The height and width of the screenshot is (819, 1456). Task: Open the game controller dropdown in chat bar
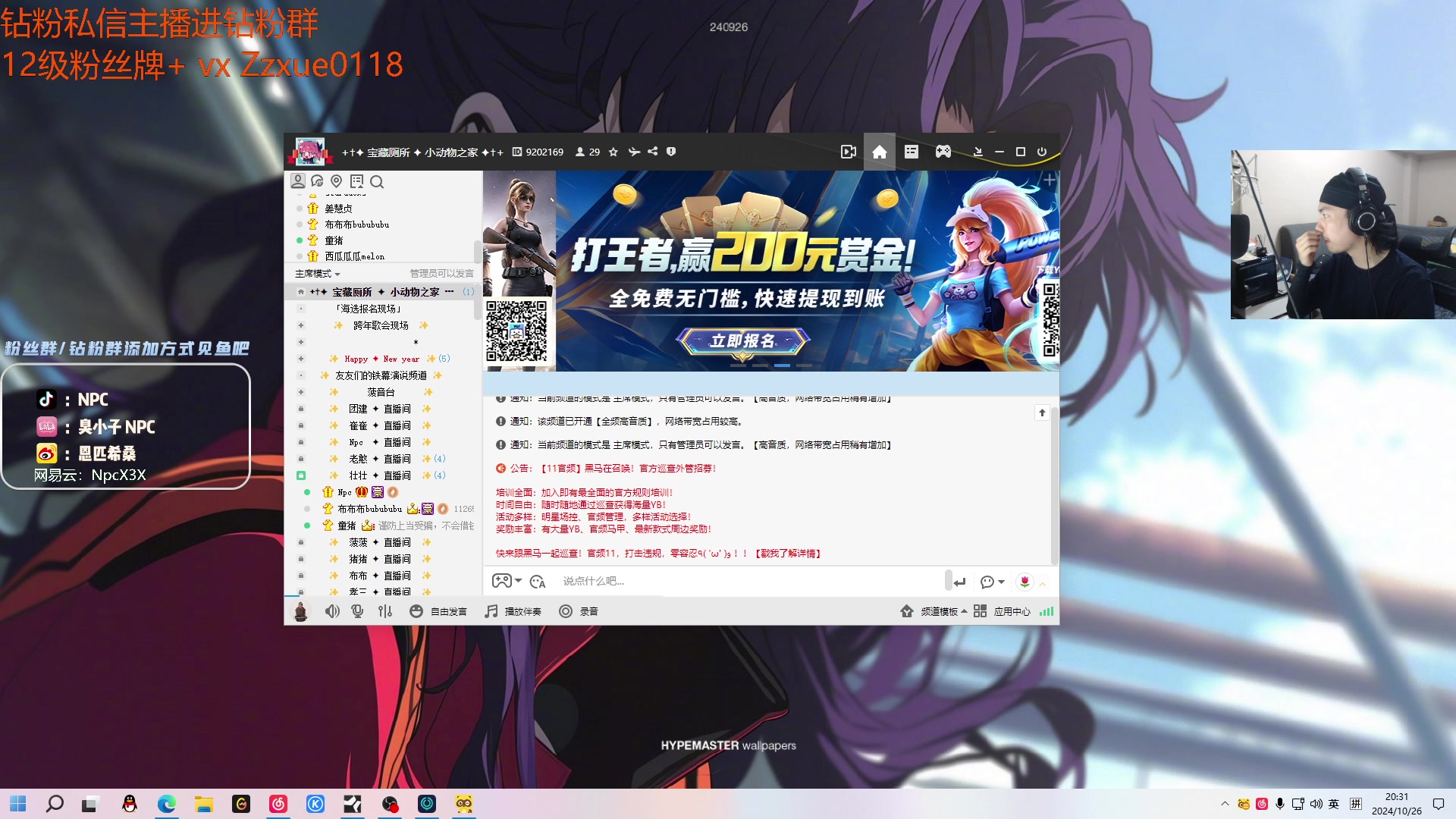507,582
